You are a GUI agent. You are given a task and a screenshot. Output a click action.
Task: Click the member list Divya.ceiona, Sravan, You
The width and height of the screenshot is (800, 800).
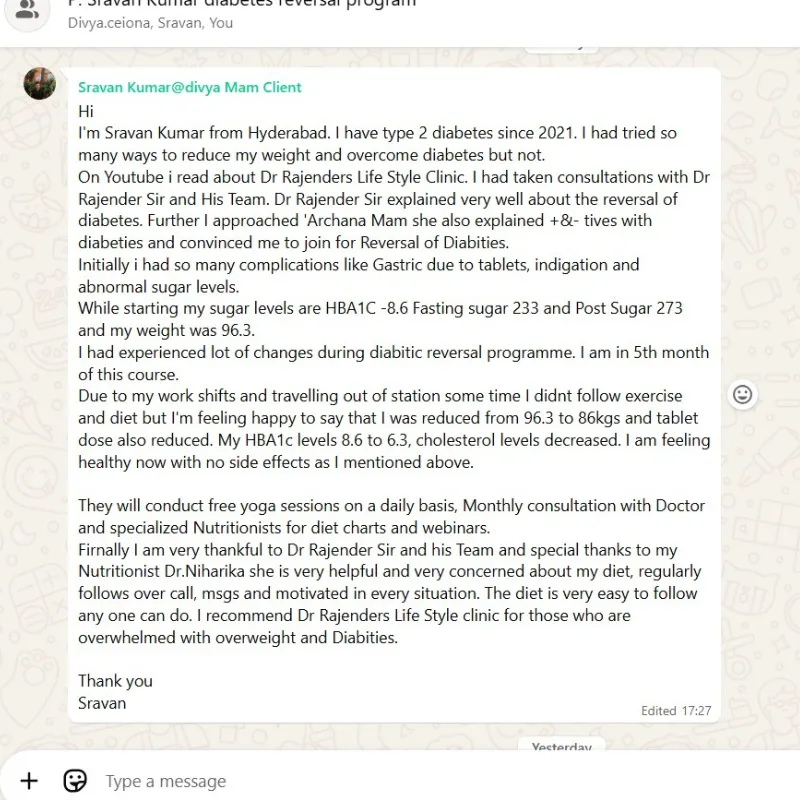(x=150, y=23)
